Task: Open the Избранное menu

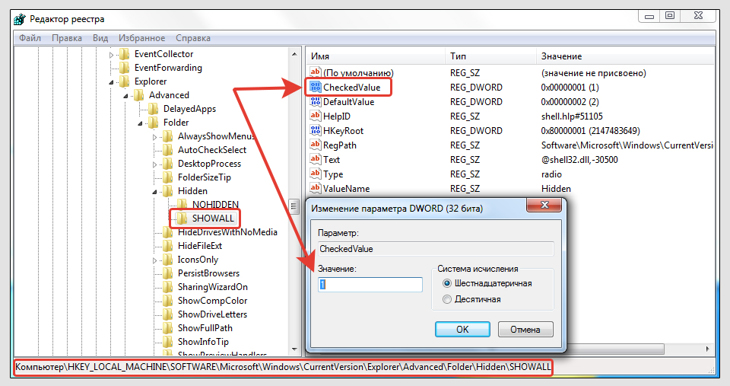Action: pos(142,38)
